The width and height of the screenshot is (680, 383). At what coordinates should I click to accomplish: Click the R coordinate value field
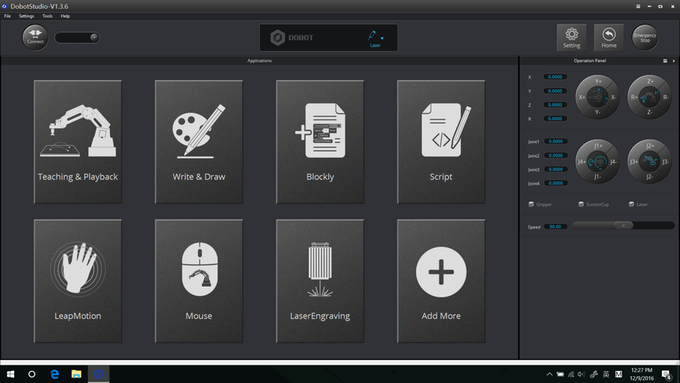click(555, 118)
